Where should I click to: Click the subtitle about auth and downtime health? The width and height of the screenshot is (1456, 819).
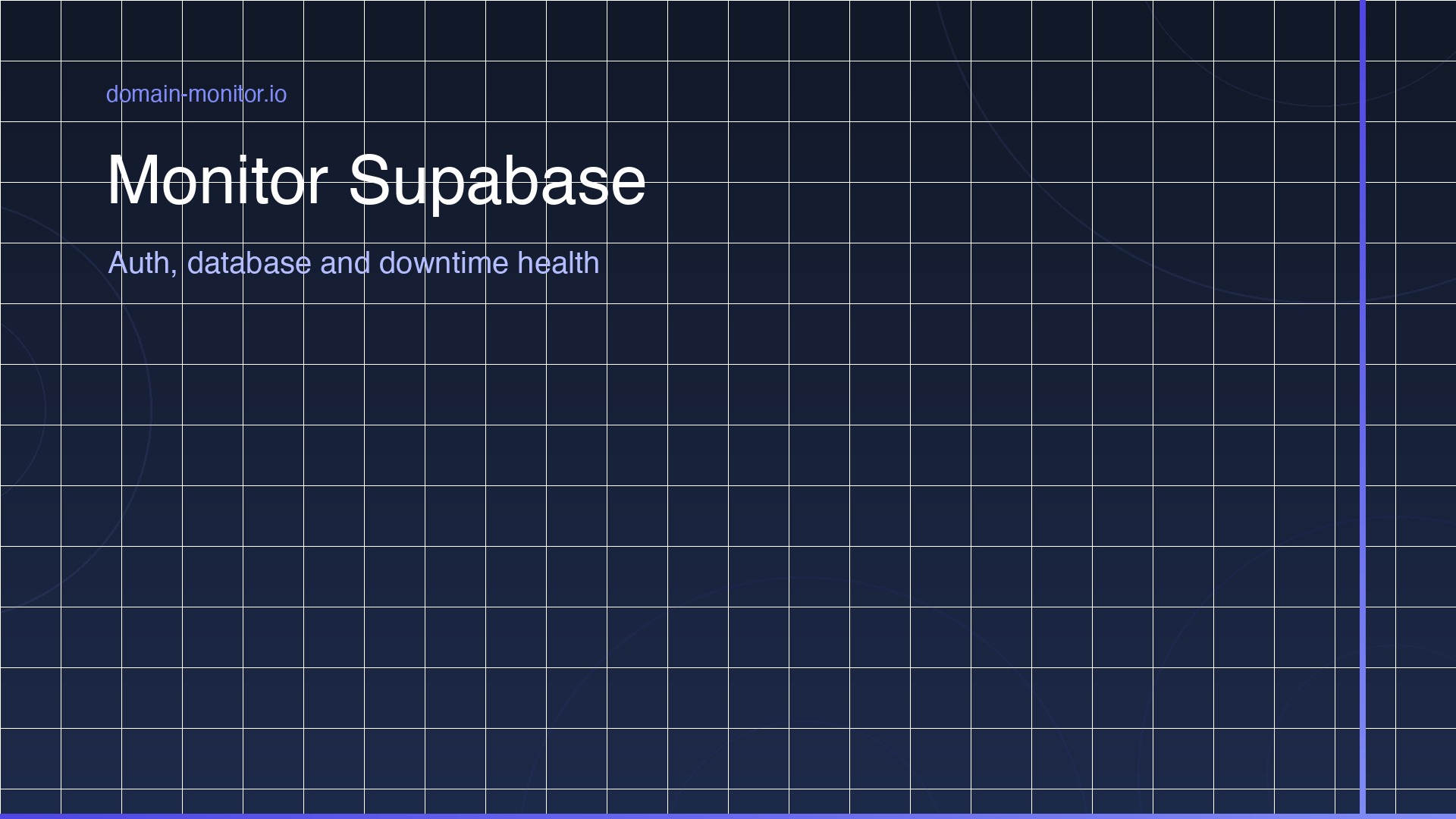tap(353, 263)
